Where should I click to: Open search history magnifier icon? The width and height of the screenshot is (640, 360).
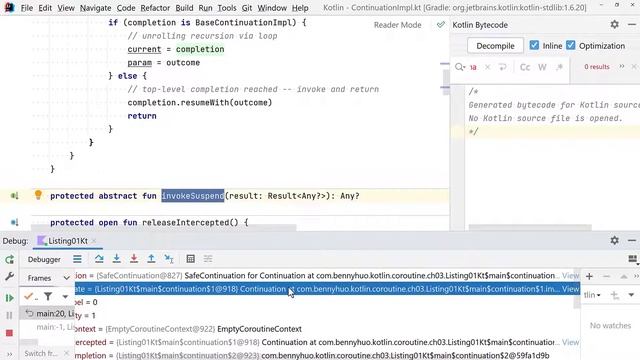click(460, 67)
